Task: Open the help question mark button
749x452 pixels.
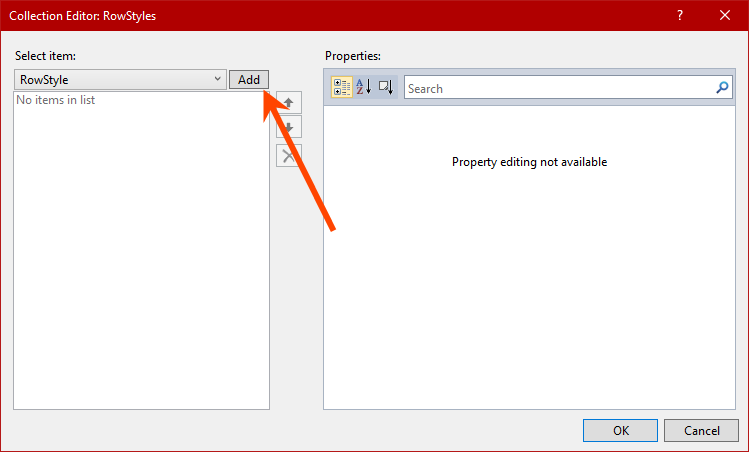Action: click(680, 15)
